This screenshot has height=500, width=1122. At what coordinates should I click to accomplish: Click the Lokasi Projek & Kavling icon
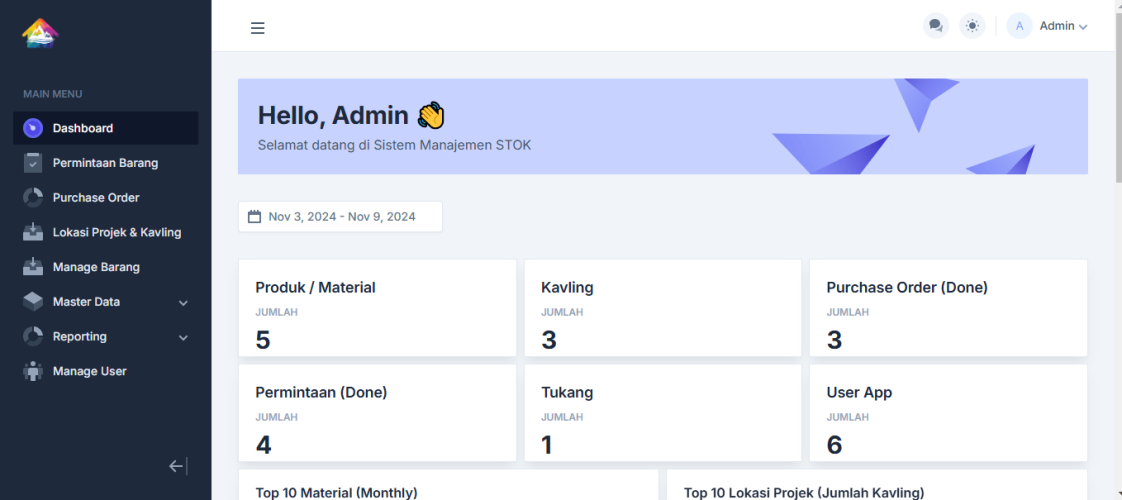point(33,232)
